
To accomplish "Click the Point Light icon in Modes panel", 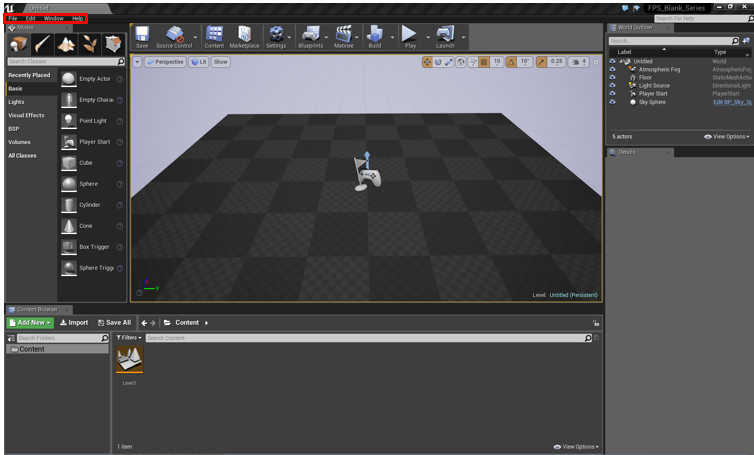I will [x=69, y=121].
